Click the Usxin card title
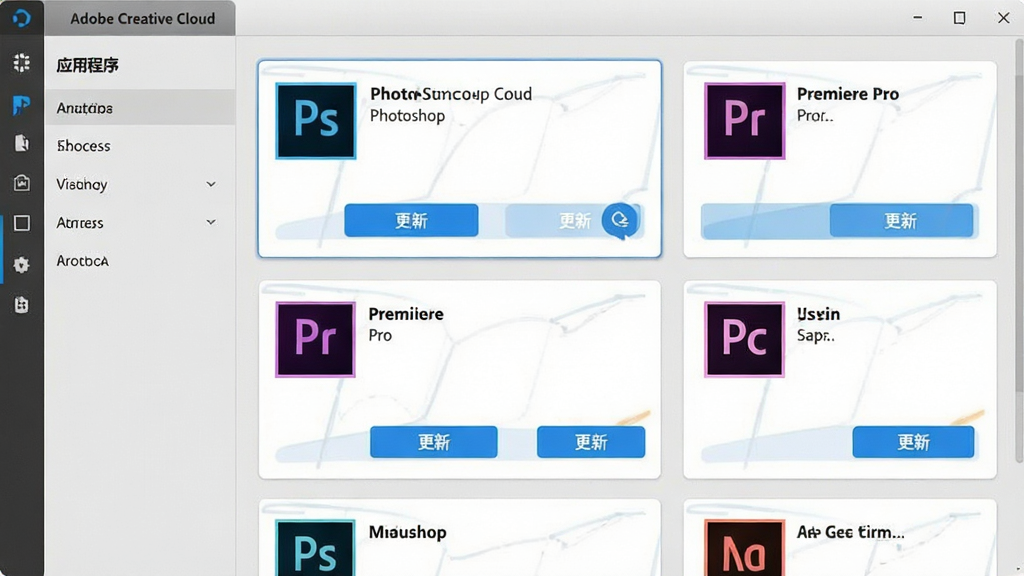The width and height of the screenshot is (1024, 576). click(818, 314)
